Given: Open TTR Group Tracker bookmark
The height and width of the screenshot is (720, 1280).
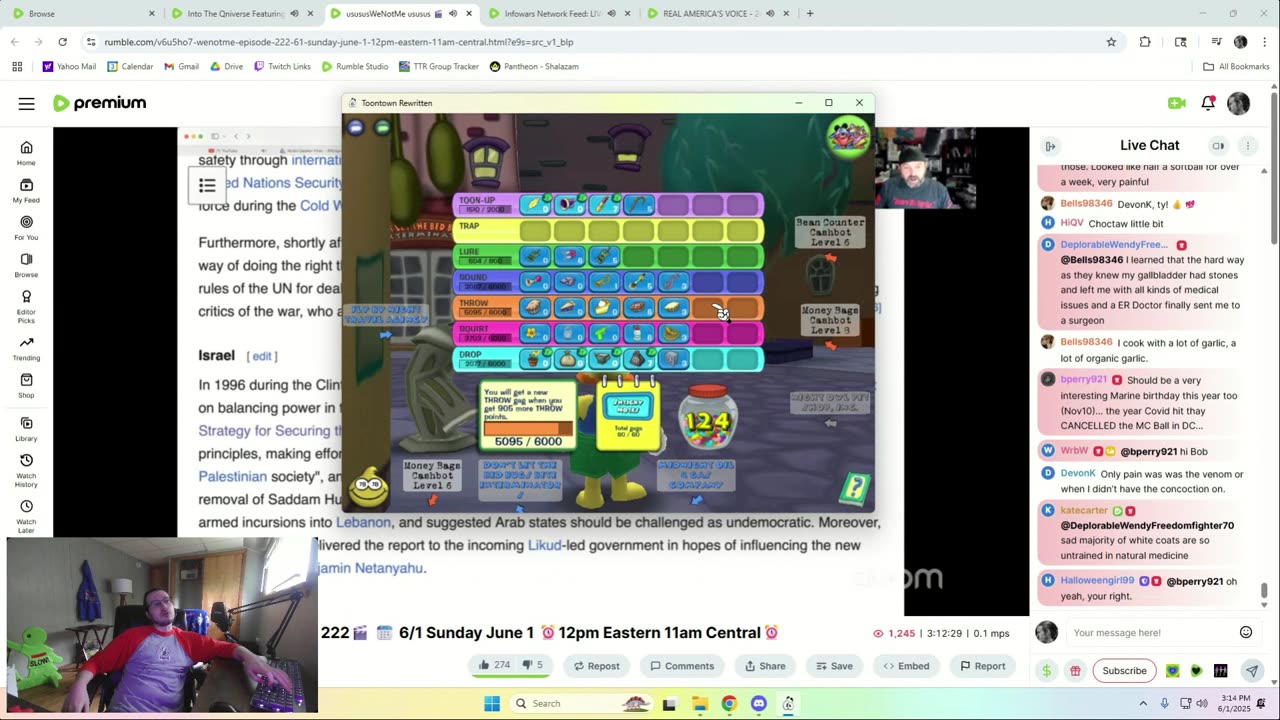Looking at the screenshot, I should coord(439,66).
